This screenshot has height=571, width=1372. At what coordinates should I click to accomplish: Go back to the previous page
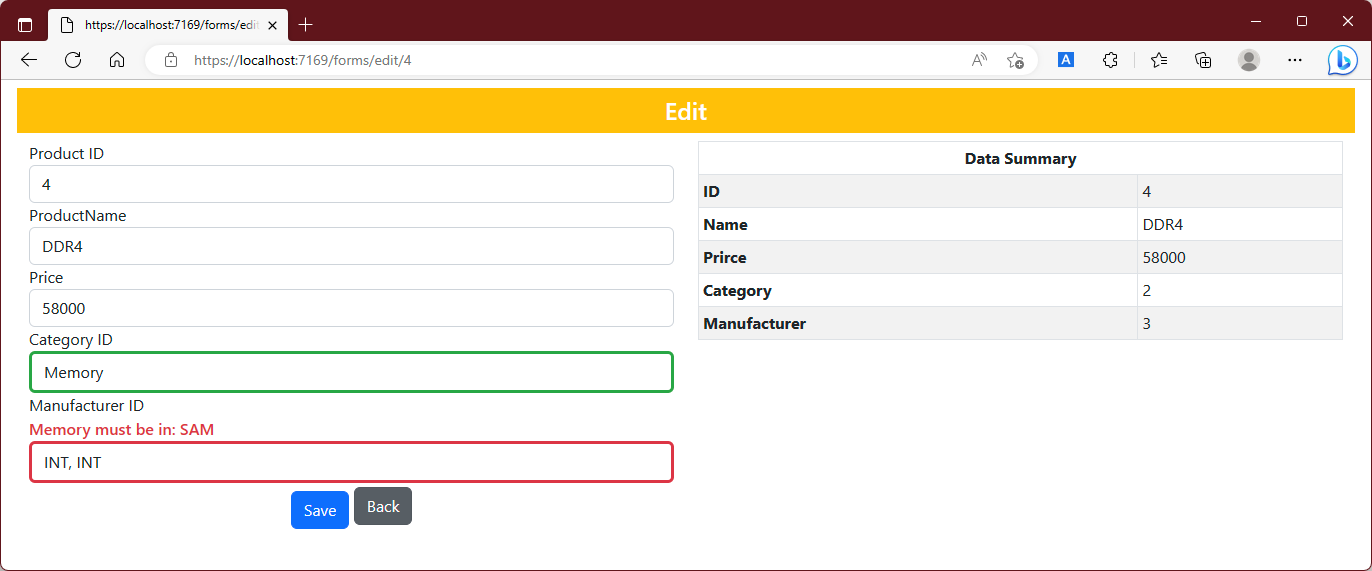29,60
